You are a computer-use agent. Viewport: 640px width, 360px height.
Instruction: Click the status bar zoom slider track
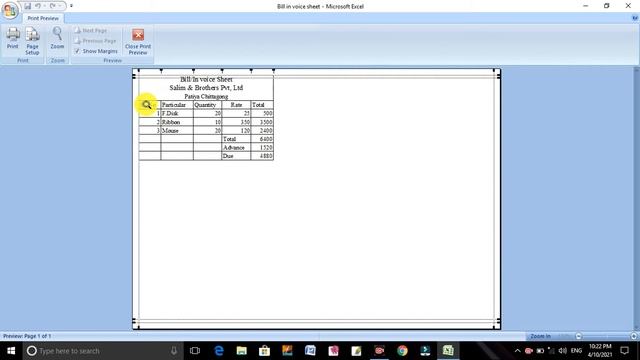[606, 336]
